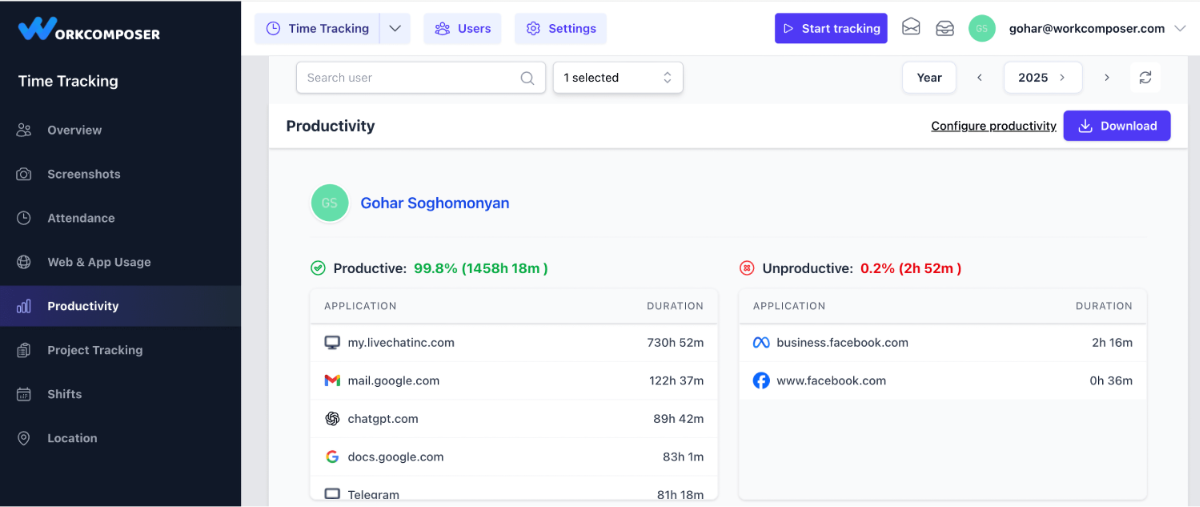
Task: Select Attendance from the sidebar
Action: point(80,218)
